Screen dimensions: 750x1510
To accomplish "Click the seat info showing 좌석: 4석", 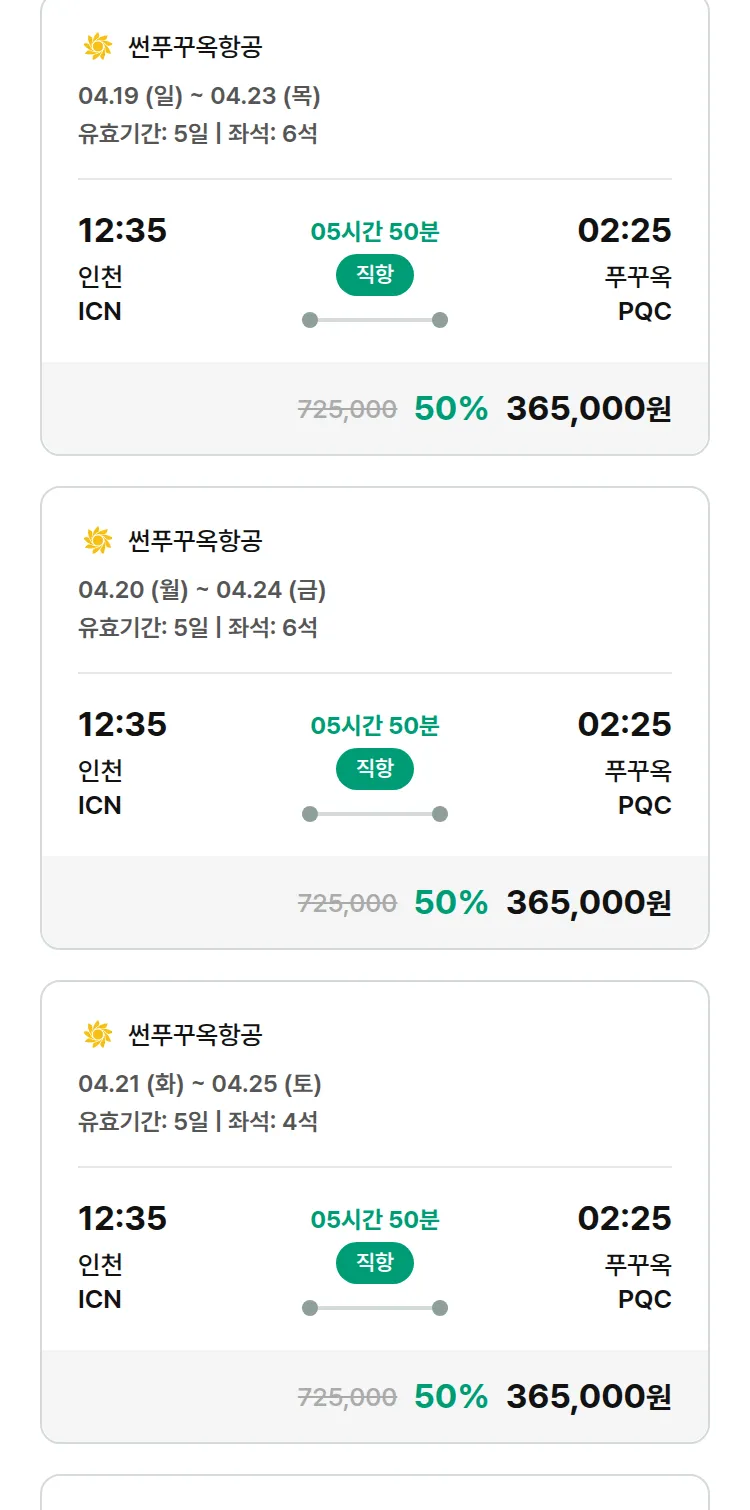I will [273, 1121].
